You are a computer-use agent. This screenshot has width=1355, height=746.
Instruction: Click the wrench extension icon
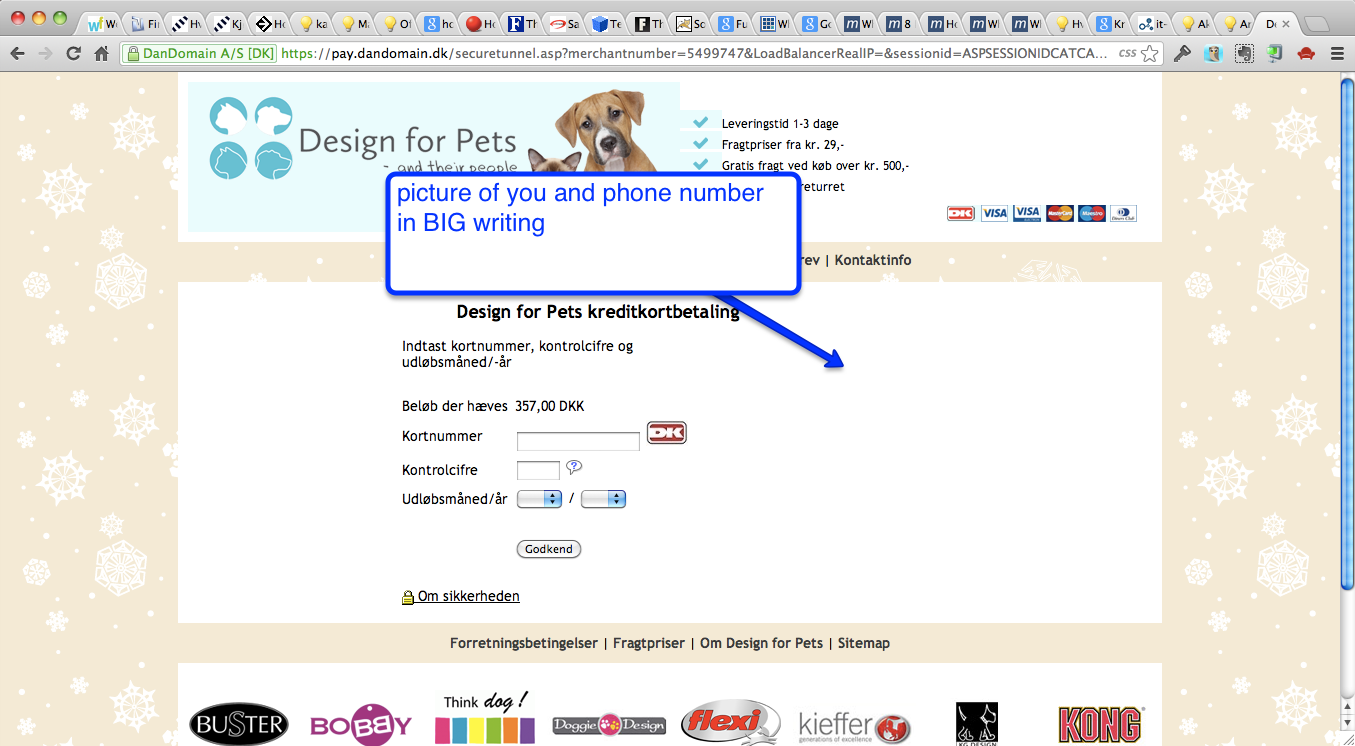click(1182, 54)
